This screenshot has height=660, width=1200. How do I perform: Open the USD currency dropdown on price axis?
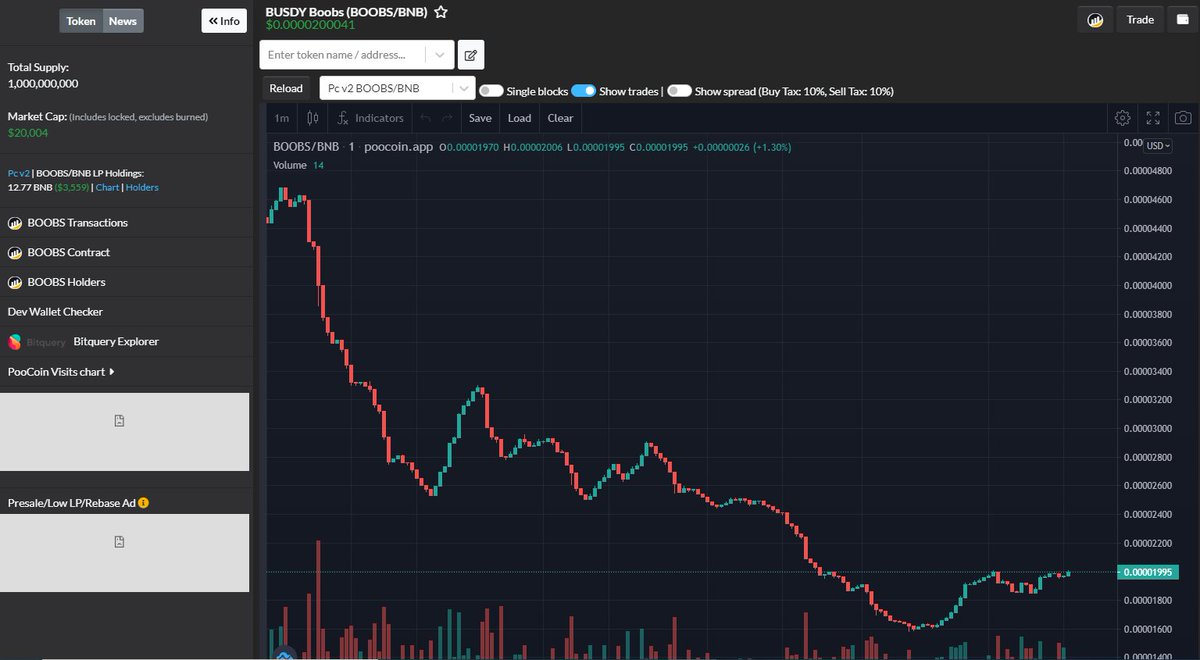1158,145
